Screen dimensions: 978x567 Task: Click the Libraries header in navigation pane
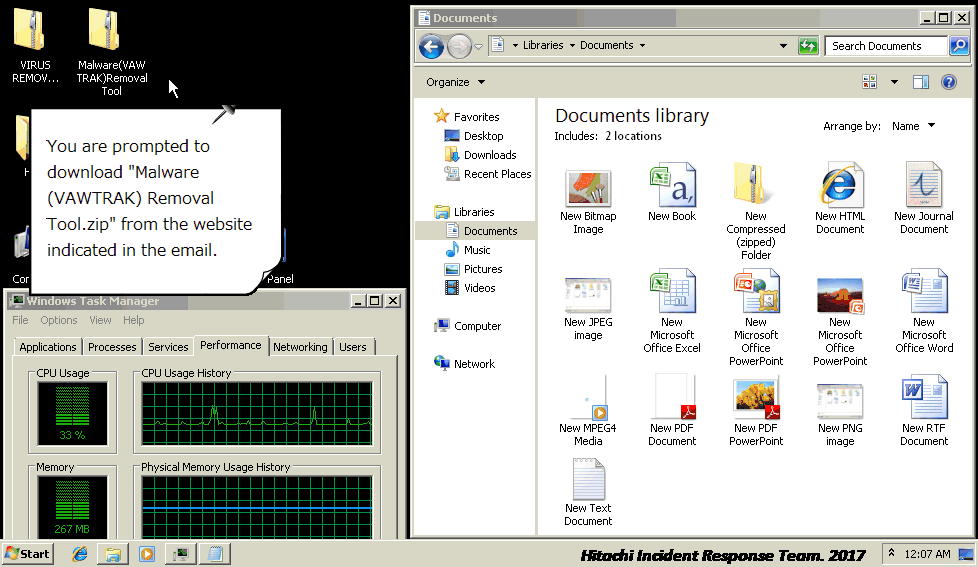(464, 212)
